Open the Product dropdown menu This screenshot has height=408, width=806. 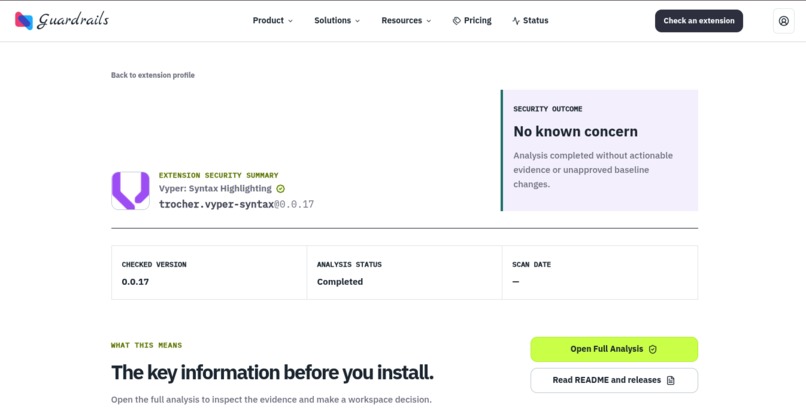point(272,21)
